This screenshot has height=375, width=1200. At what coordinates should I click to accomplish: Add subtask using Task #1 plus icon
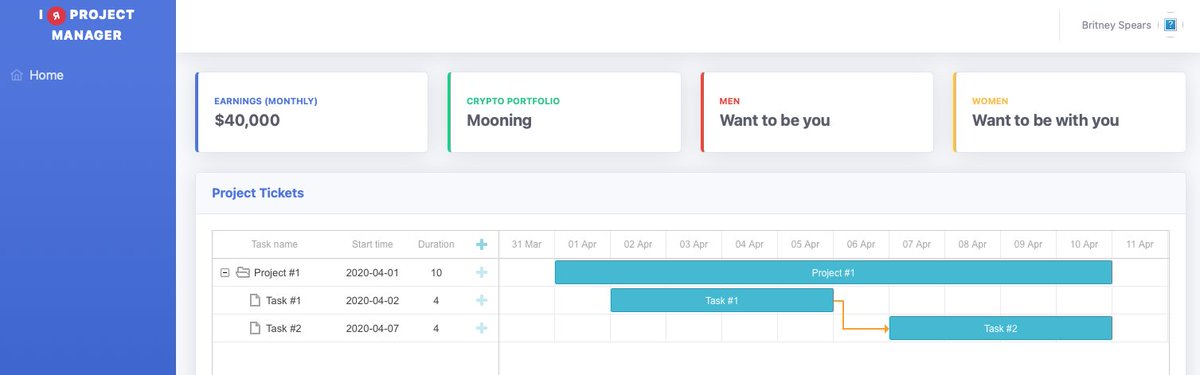pyautogui.click(x=481, y=300)
